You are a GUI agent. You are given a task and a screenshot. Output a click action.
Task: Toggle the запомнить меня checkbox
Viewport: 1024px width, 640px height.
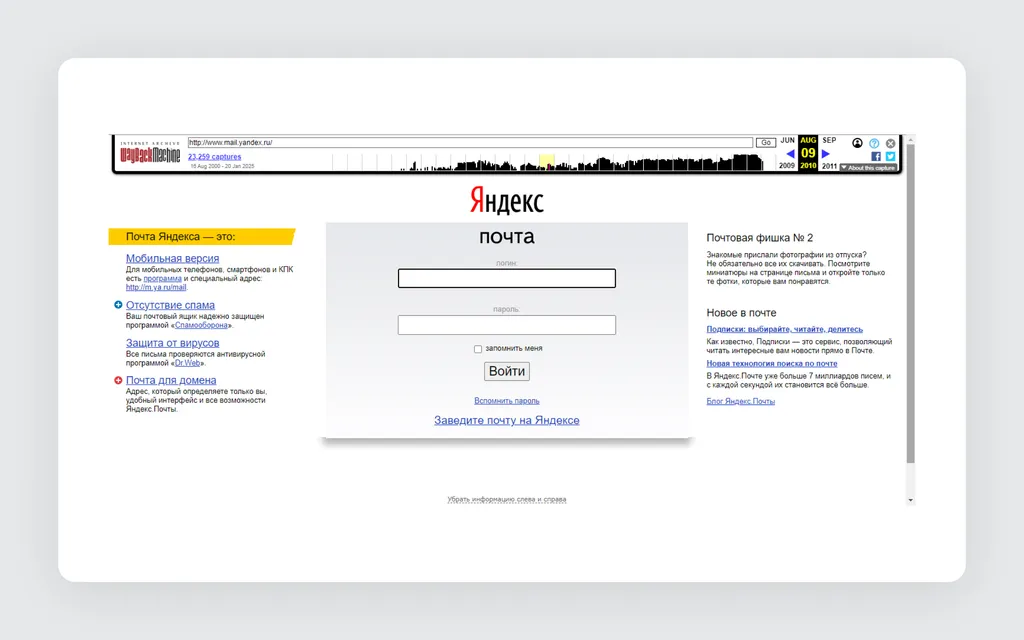[478, 349]
